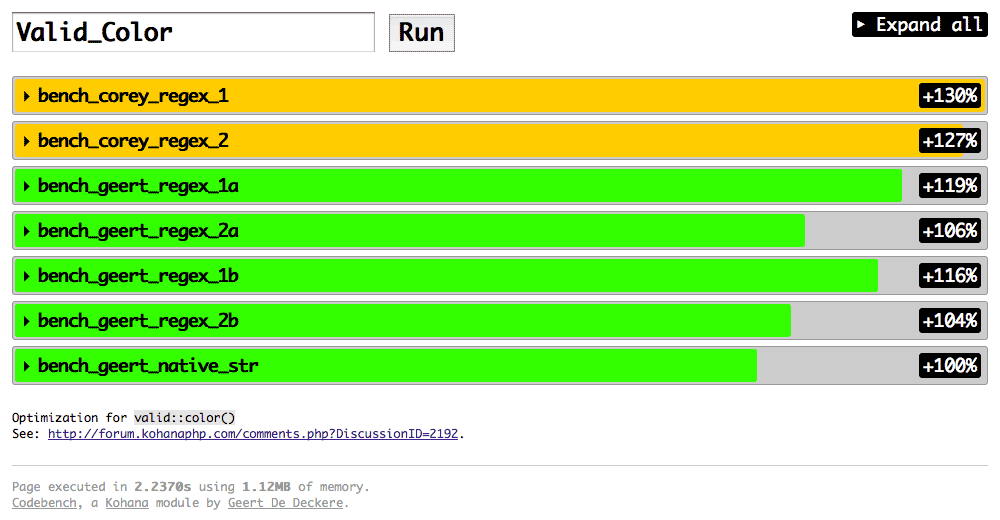This screenshot has width=1000, height=520.
Task: Click the +130% badge on corey_regex_1
Action: click(949, 96)
